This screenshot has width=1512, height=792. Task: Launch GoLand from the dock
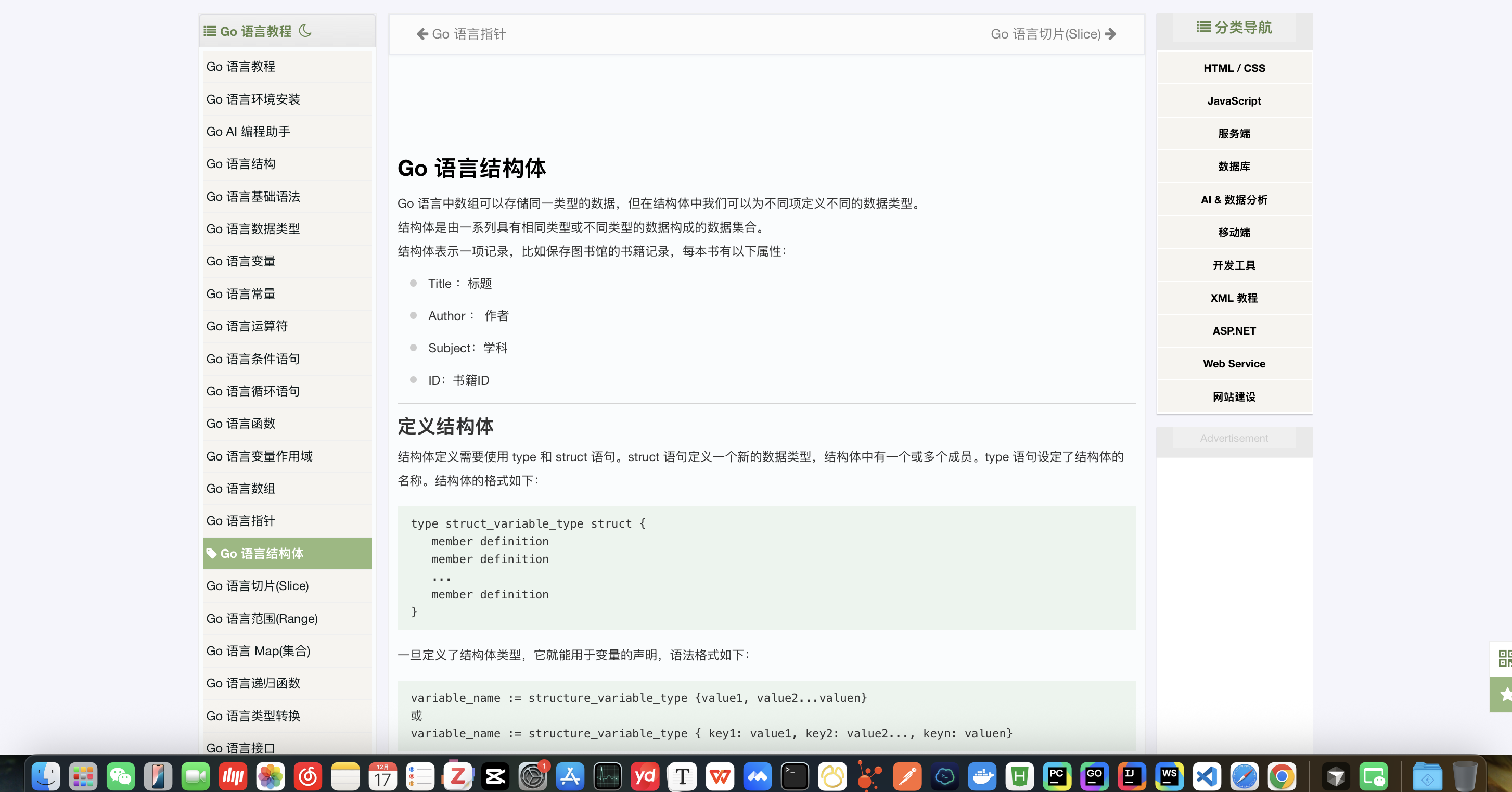point(1094,777)
